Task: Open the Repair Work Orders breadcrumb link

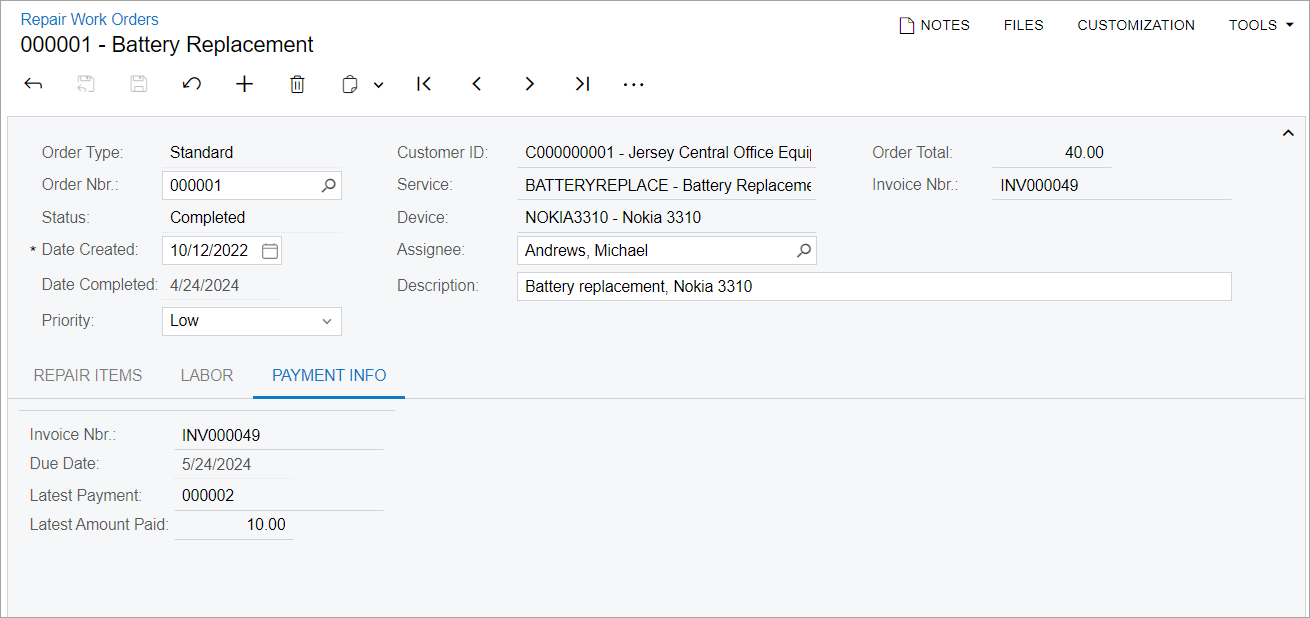Action: point(90,19)
